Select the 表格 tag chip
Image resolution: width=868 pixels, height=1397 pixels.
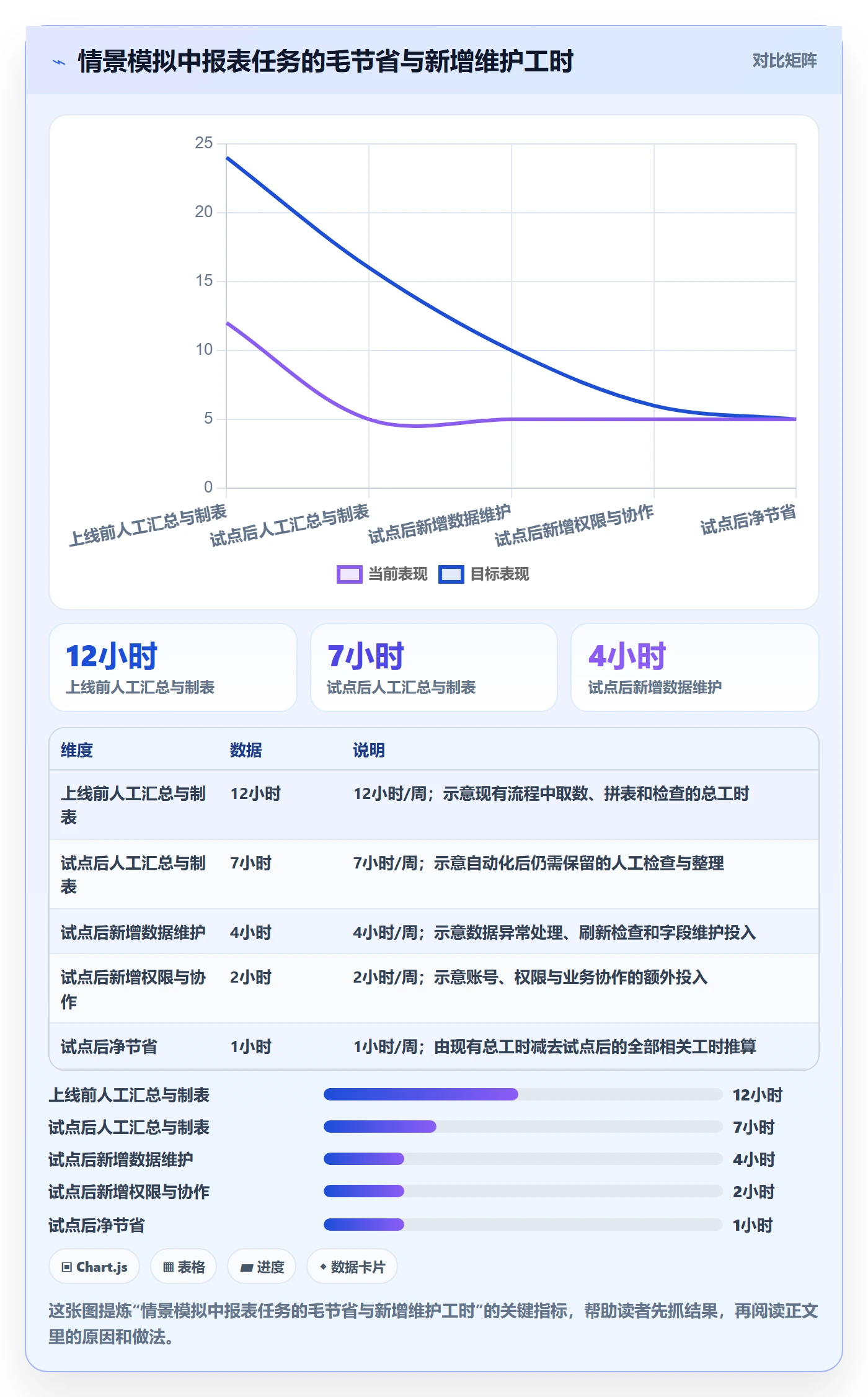point(184,1267)
